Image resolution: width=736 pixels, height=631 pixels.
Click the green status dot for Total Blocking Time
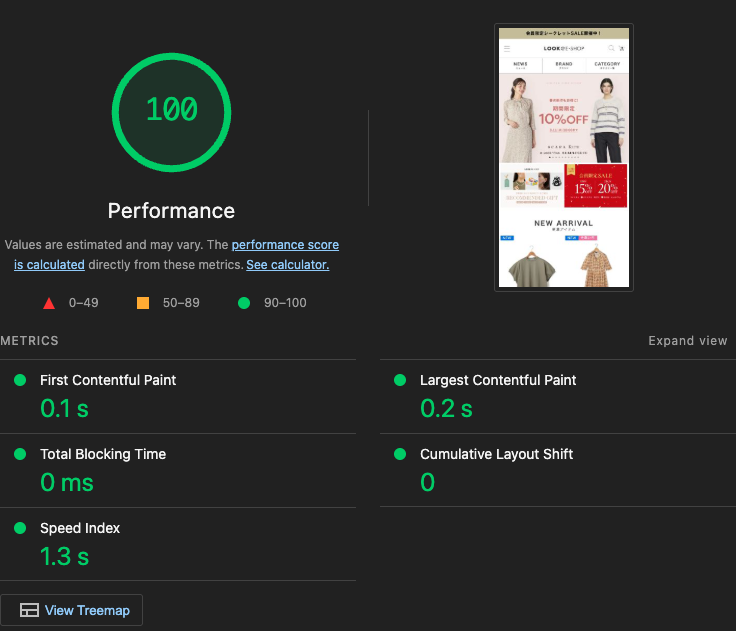click(x=20, y=454)
